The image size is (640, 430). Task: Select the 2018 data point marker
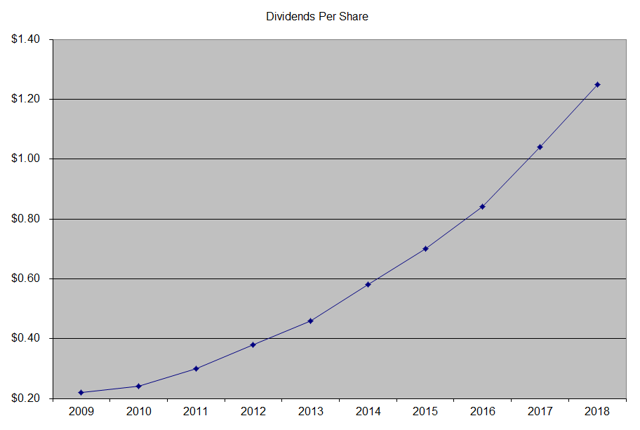pyautogui.click(x=598, y=84)
